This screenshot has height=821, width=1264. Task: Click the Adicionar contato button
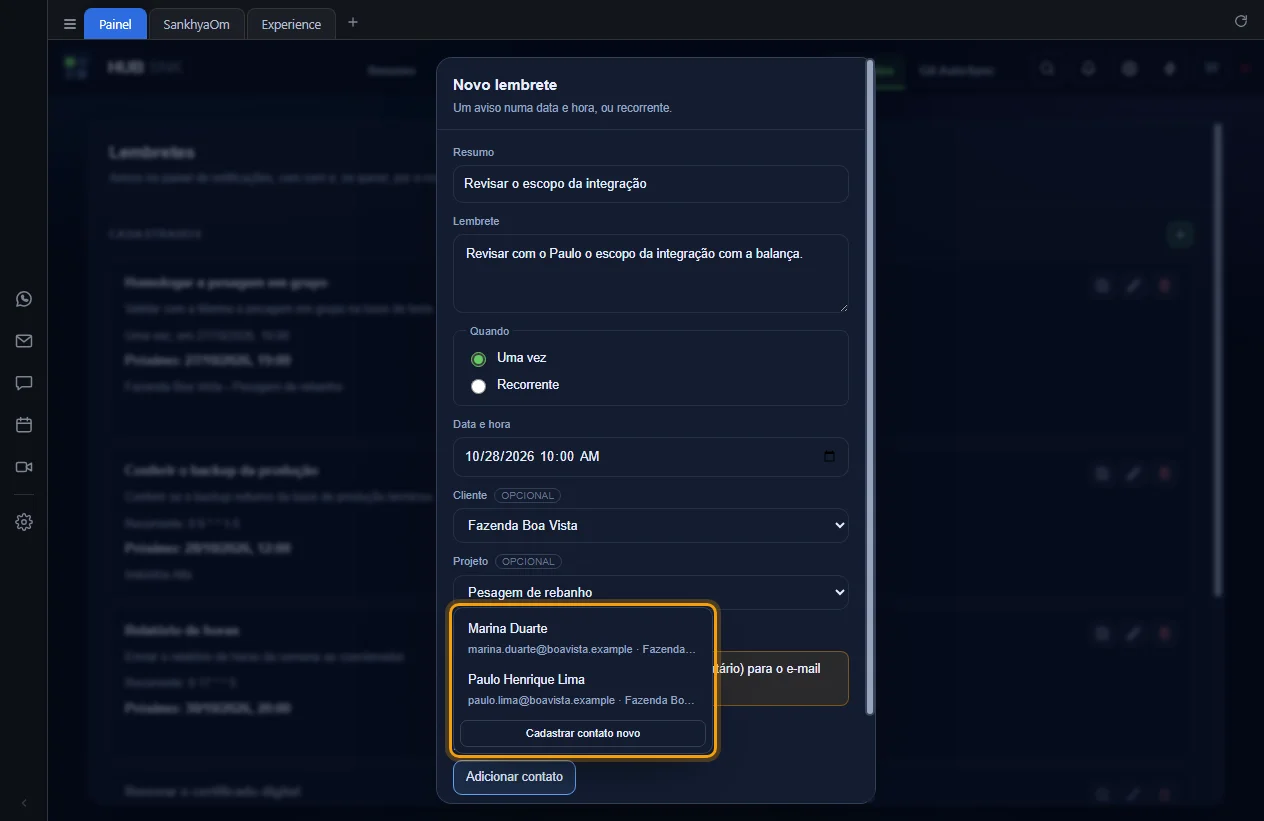pyautogui.click(x=514, y=777)
